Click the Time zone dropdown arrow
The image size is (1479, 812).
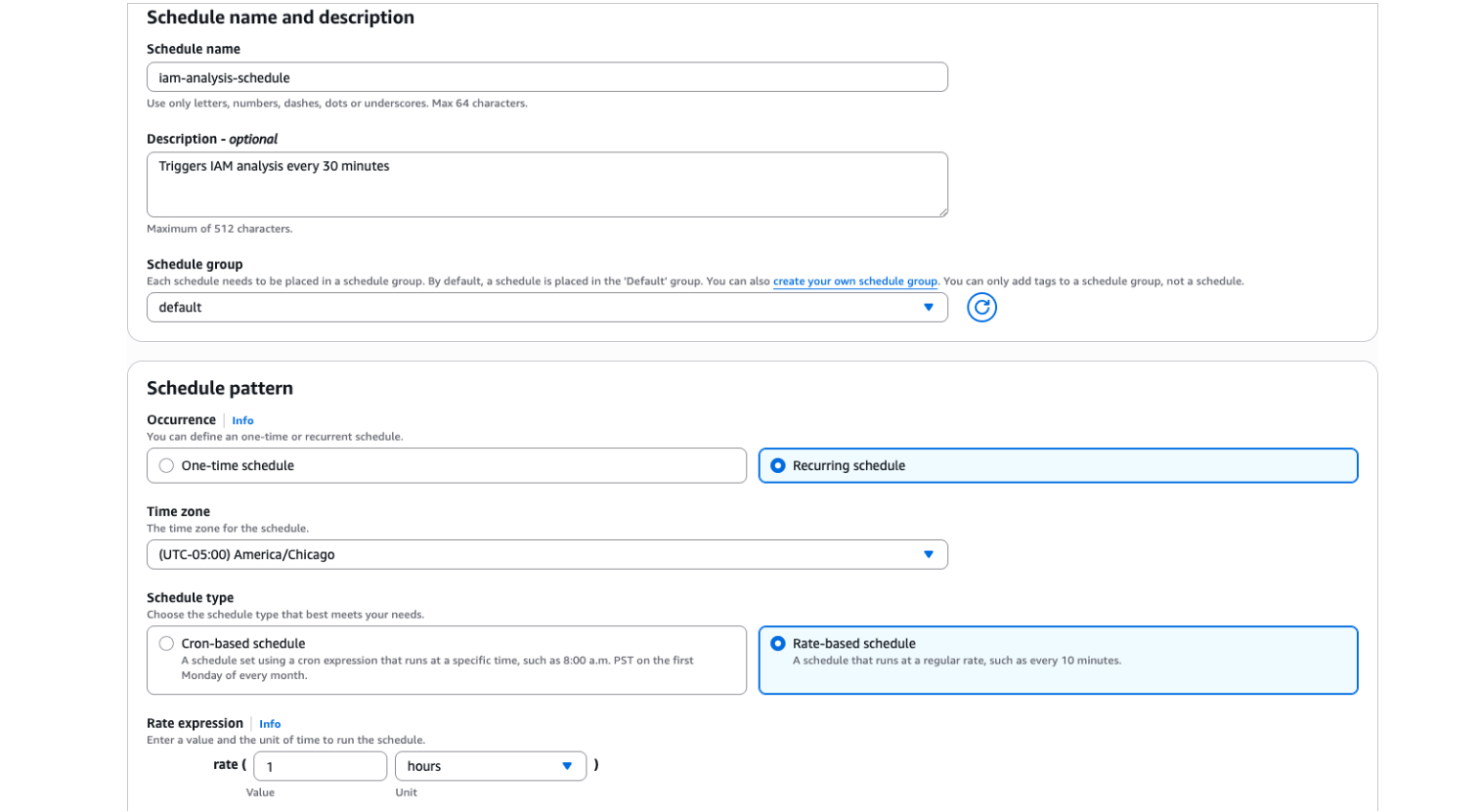(x=929, y=555)
